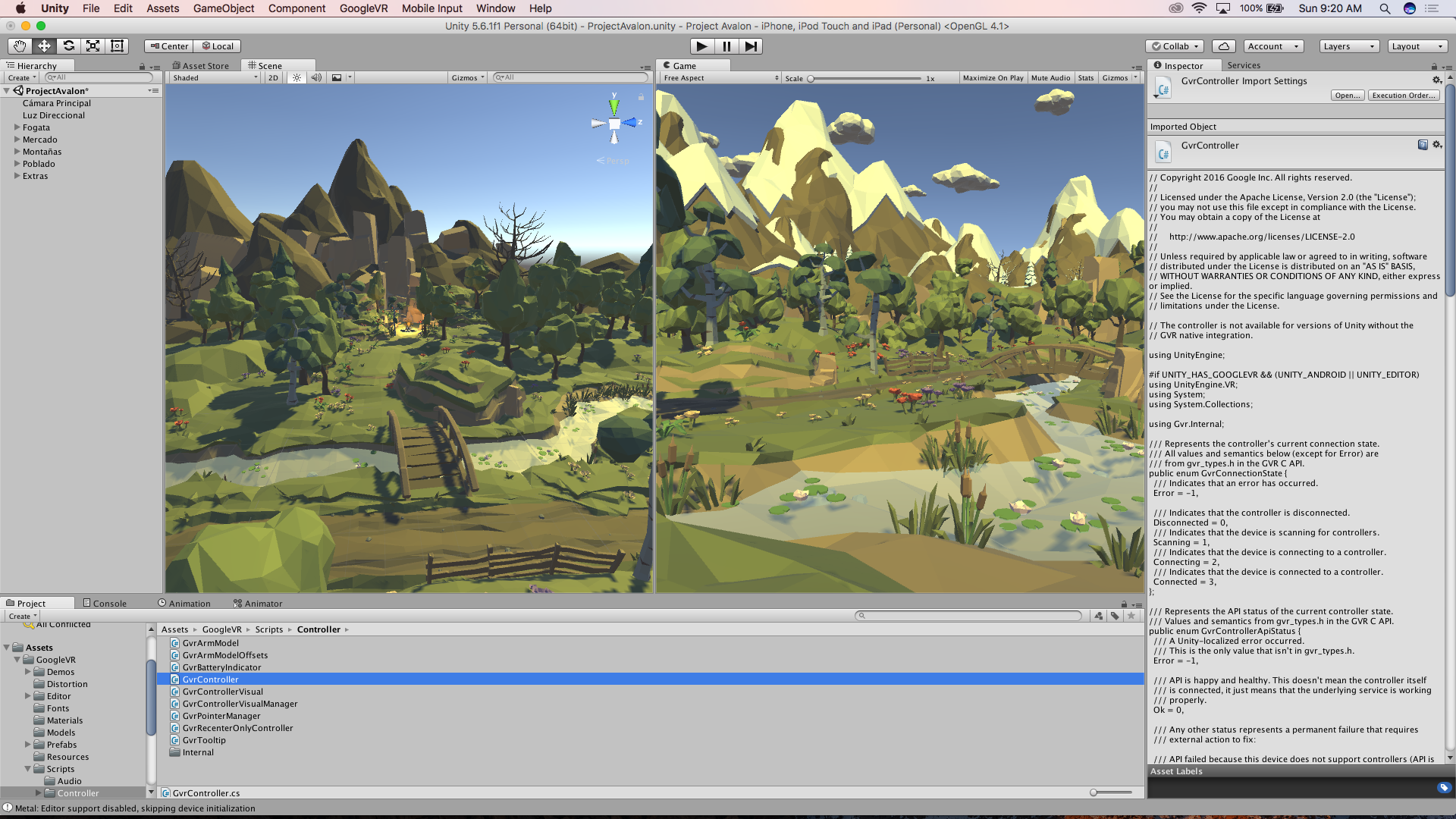The height and width of the screenshot is (819, 1456).
Task: Open the Notification Center icon
Action: [x=1432, y=8]
